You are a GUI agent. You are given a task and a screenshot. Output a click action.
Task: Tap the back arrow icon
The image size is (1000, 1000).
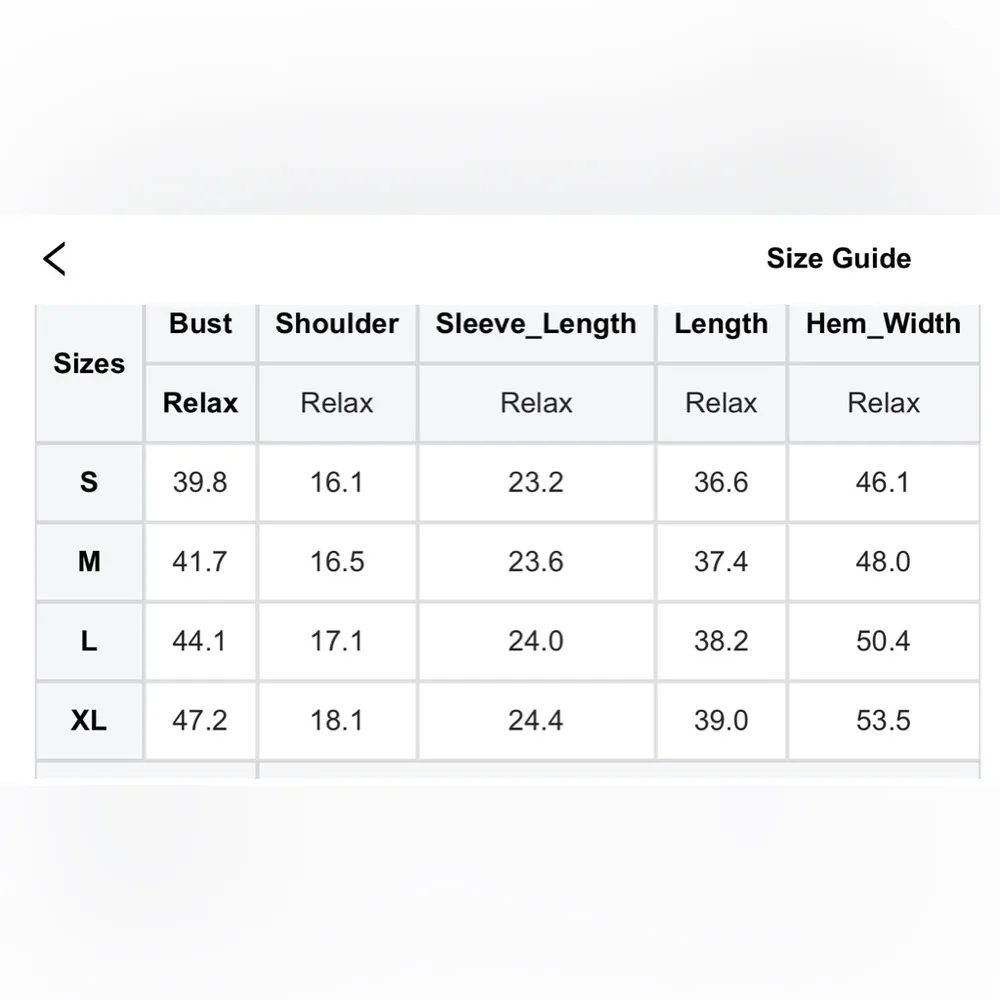(x=55, y=259)
